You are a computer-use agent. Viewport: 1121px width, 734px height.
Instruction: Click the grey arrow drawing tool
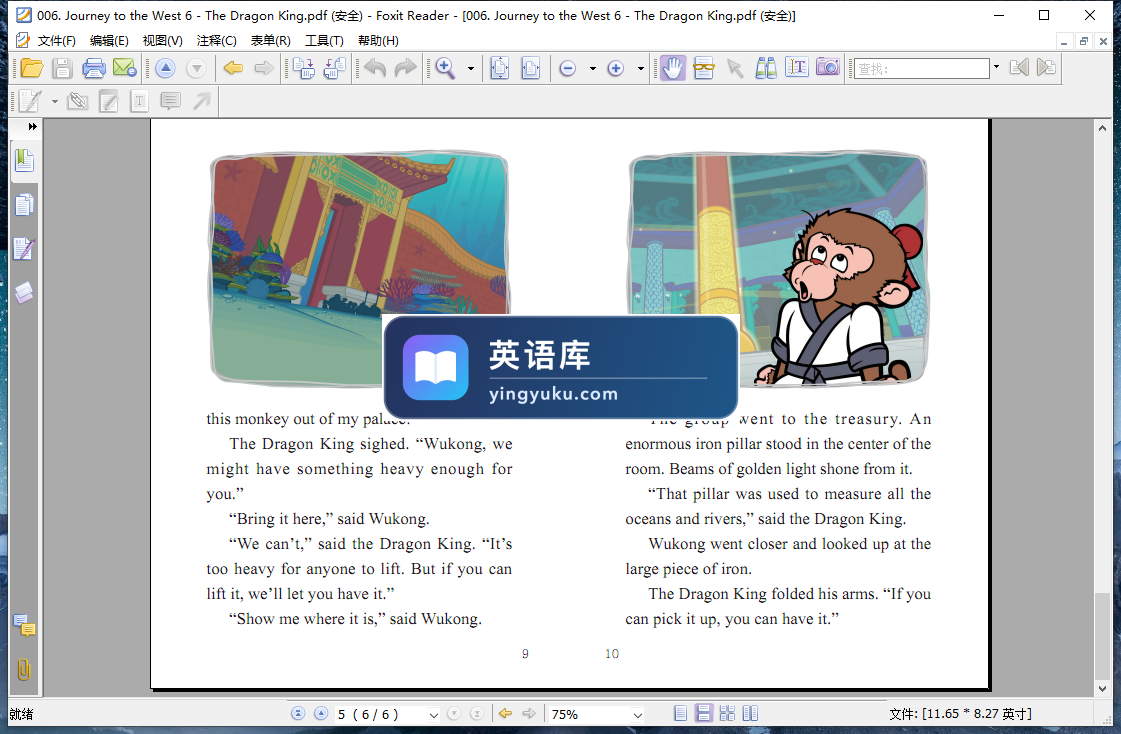coord(202,101)
